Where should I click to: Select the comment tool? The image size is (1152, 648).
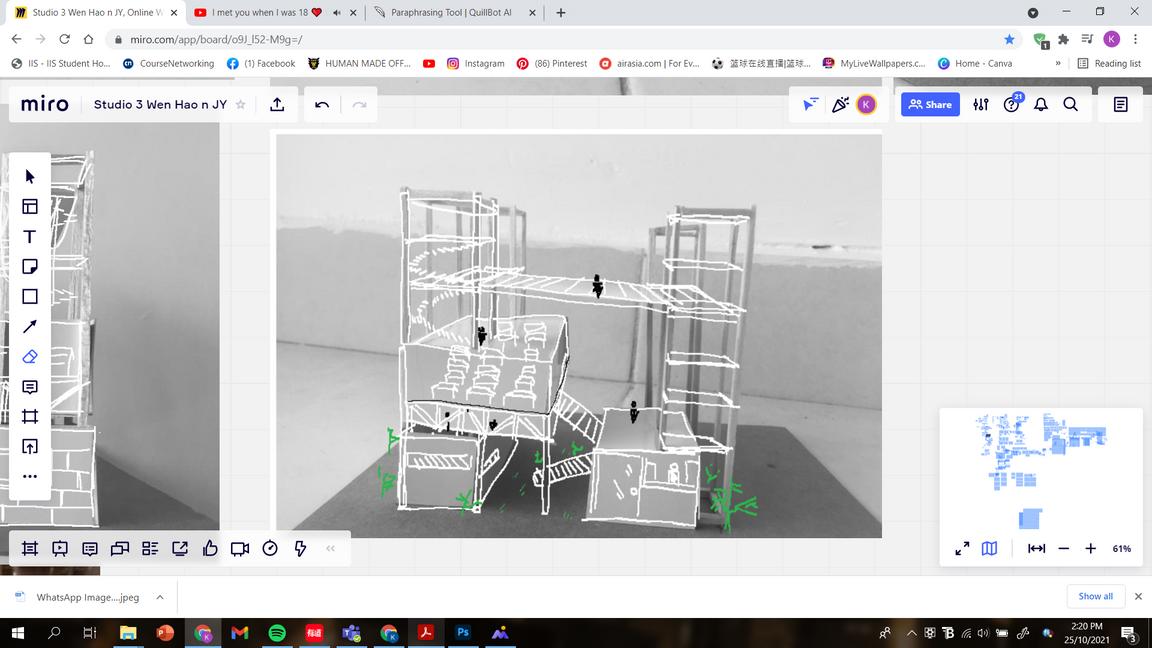[29, 387]
